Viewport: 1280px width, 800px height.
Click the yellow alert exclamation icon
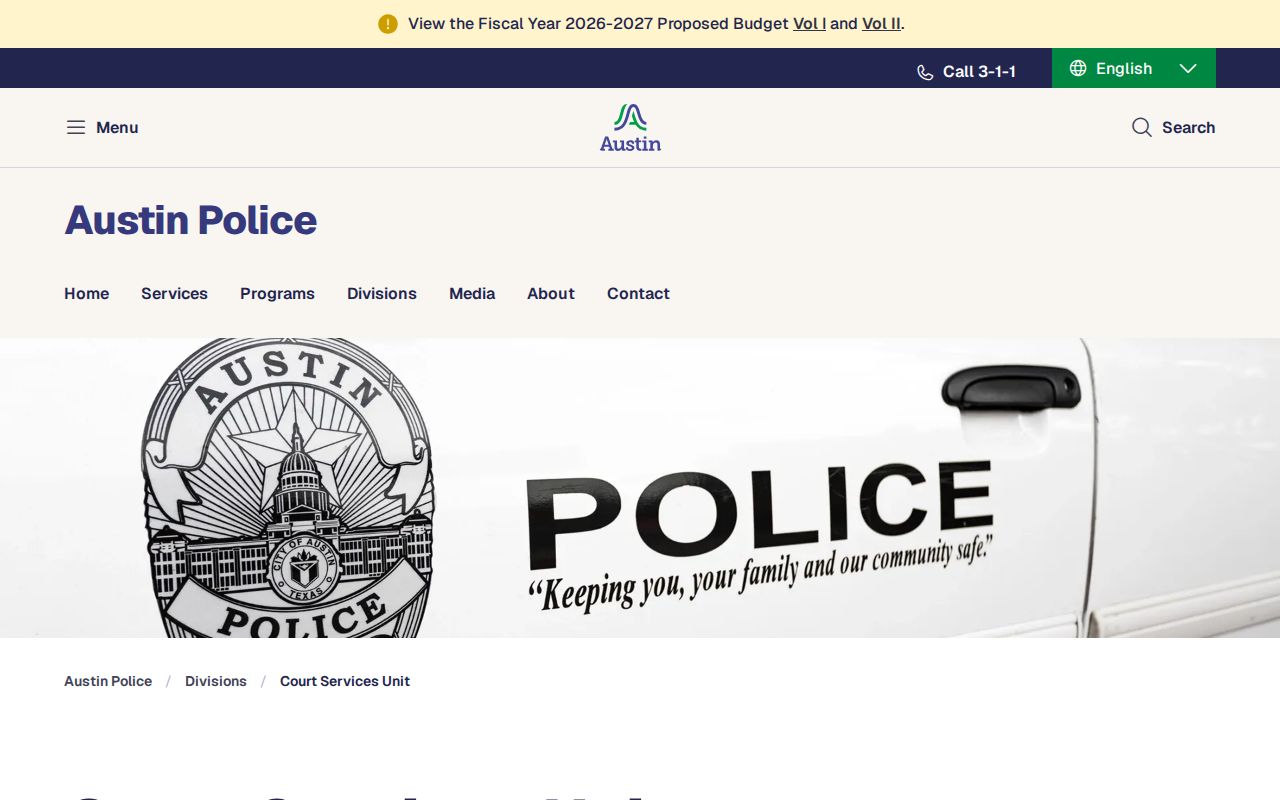coord(388,24)
